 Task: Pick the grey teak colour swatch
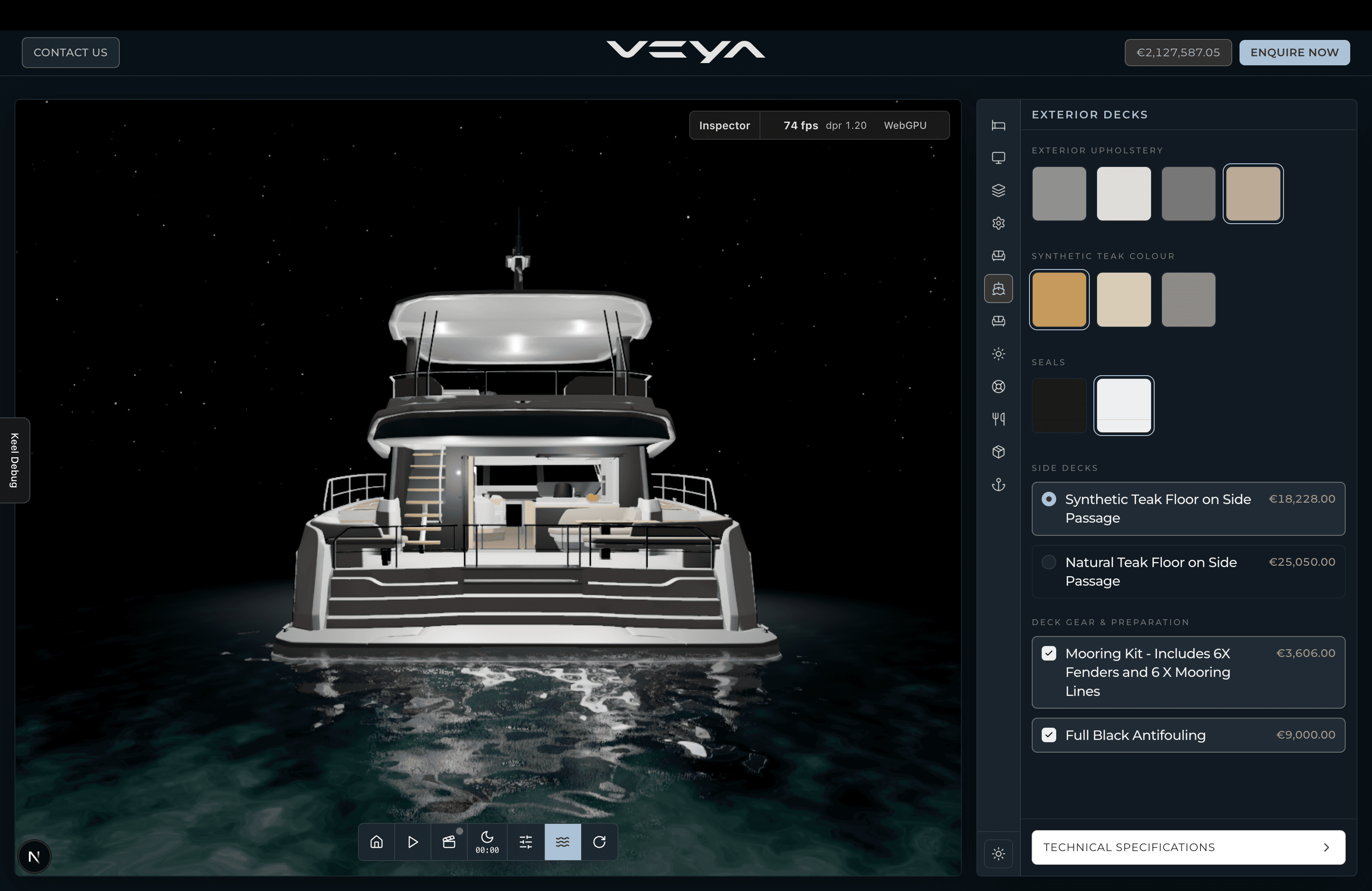pyautogui.click(x=1188, y=300)
